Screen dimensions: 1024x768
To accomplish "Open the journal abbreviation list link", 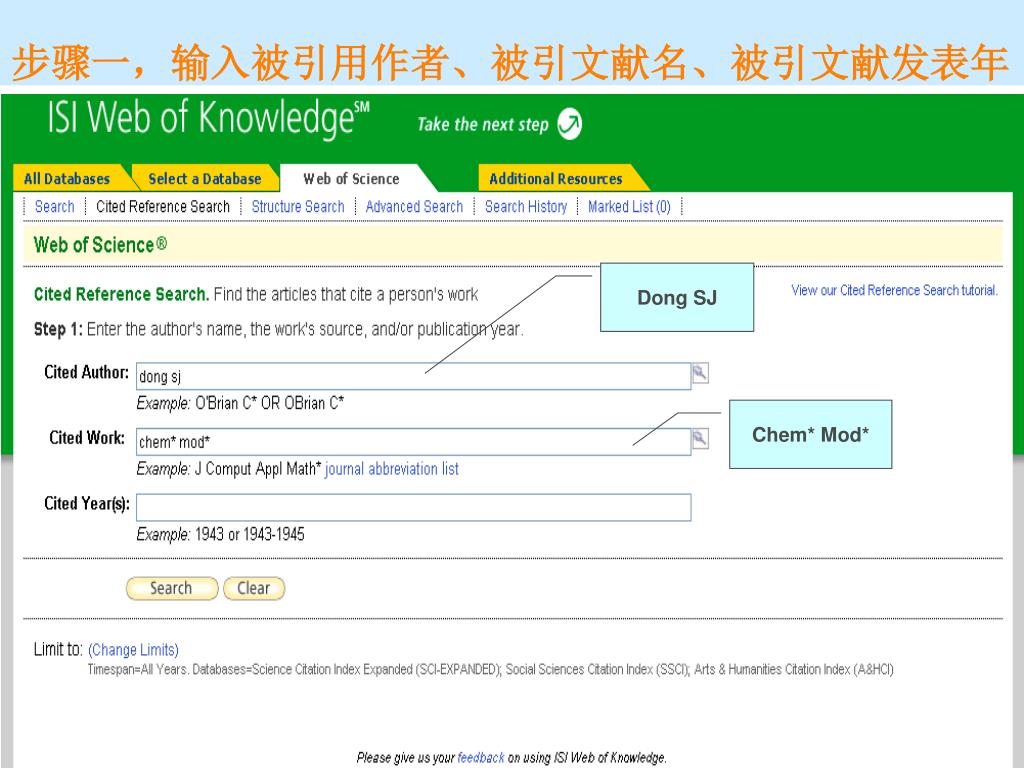I will coord(392,469).
